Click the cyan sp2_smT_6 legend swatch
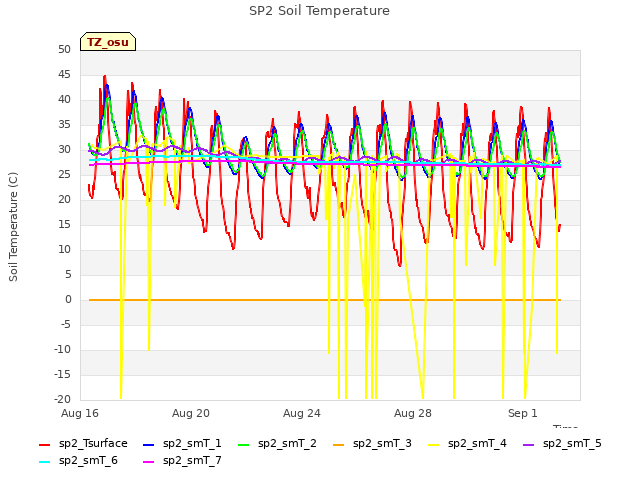The height and width of the screenshot is (480, 640). (44, 462)
